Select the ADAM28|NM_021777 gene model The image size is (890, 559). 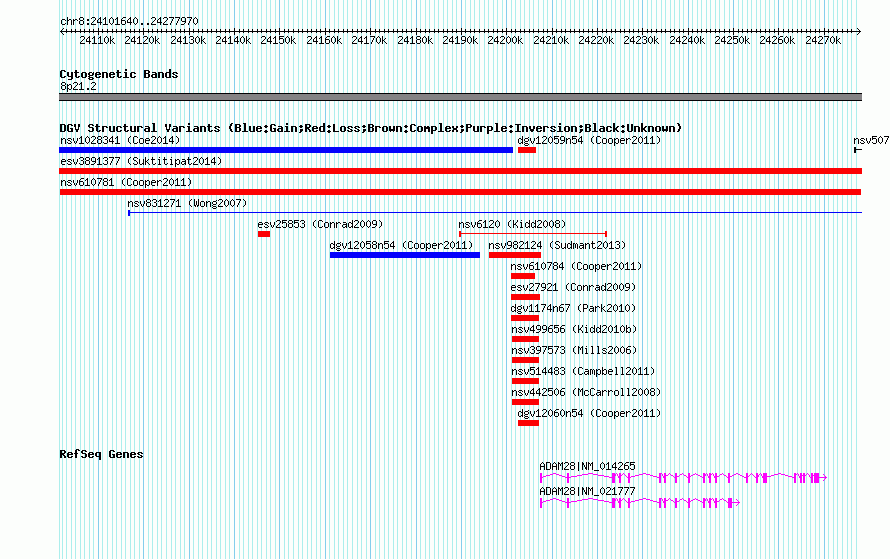tap(640, 503)
